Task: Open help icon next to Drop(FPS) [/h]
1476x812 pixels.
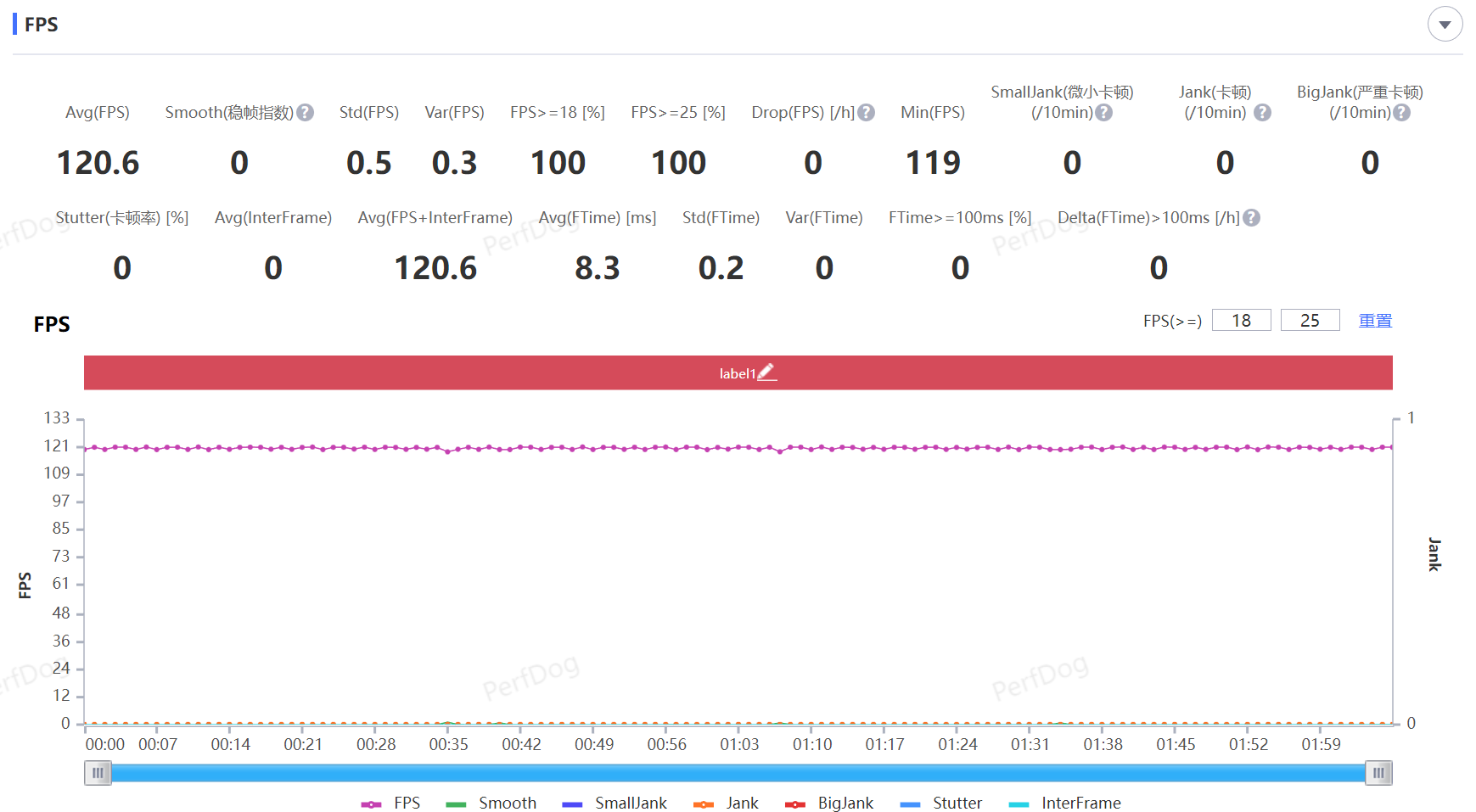Action: point(866,113)
